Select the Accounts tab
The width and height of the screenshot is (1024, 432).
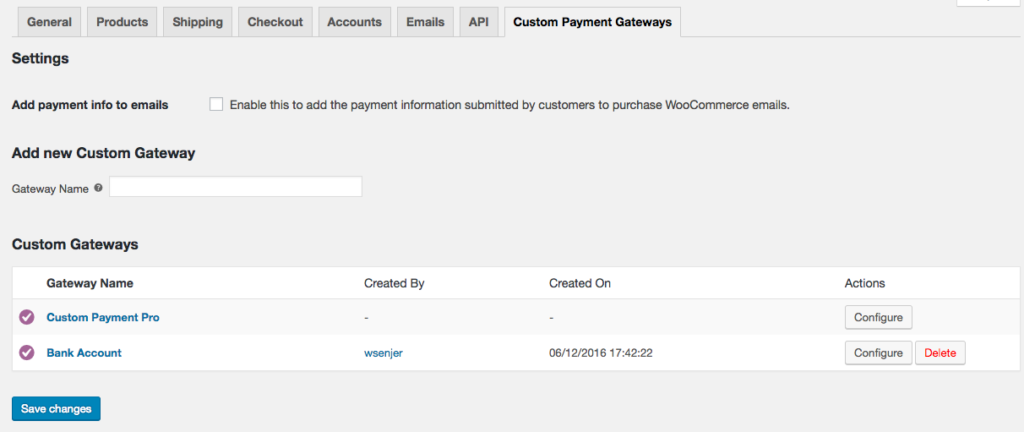(354, 22)
